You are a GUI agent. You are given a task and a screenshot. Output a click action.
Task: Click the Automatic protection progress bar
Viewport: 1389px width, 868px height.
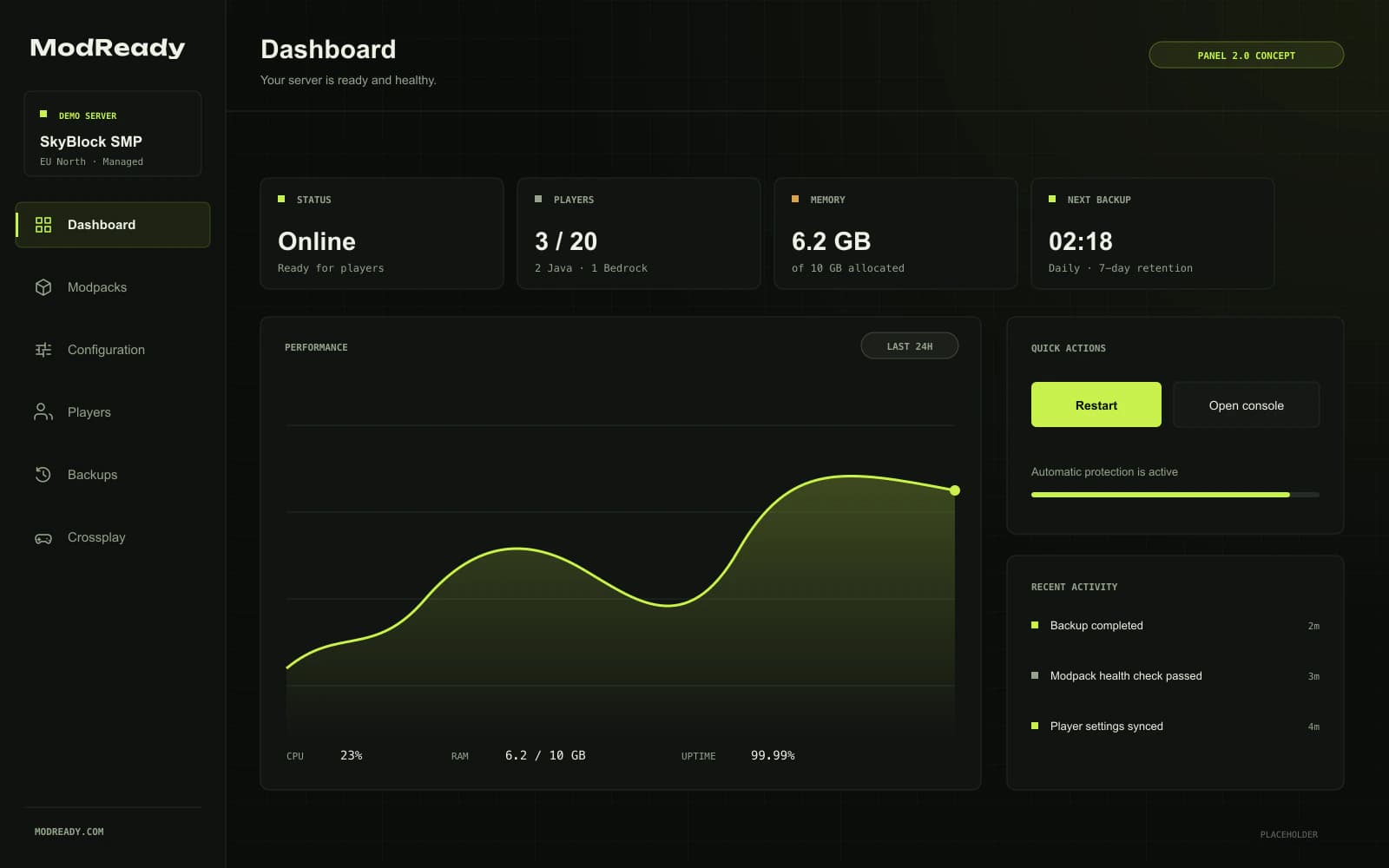(1175, 495)
